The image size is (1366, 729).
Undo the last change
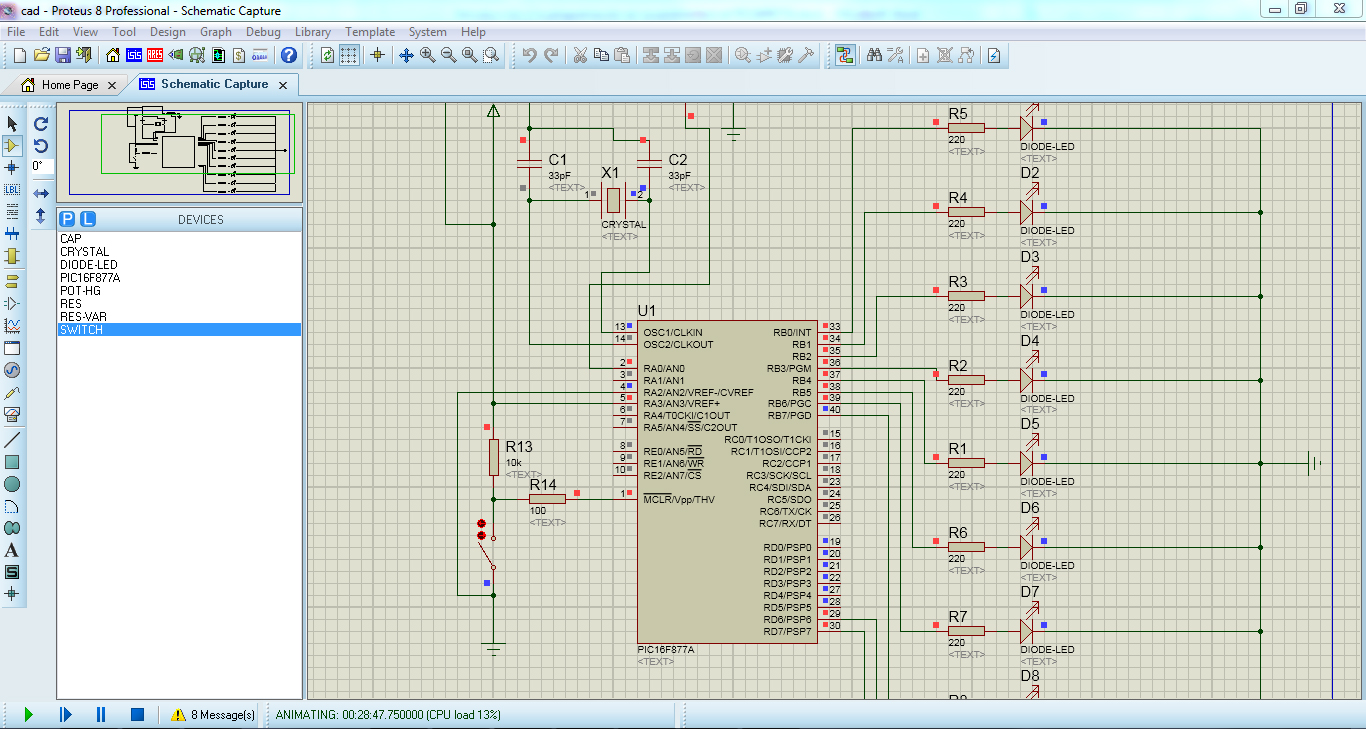[530, 55]
